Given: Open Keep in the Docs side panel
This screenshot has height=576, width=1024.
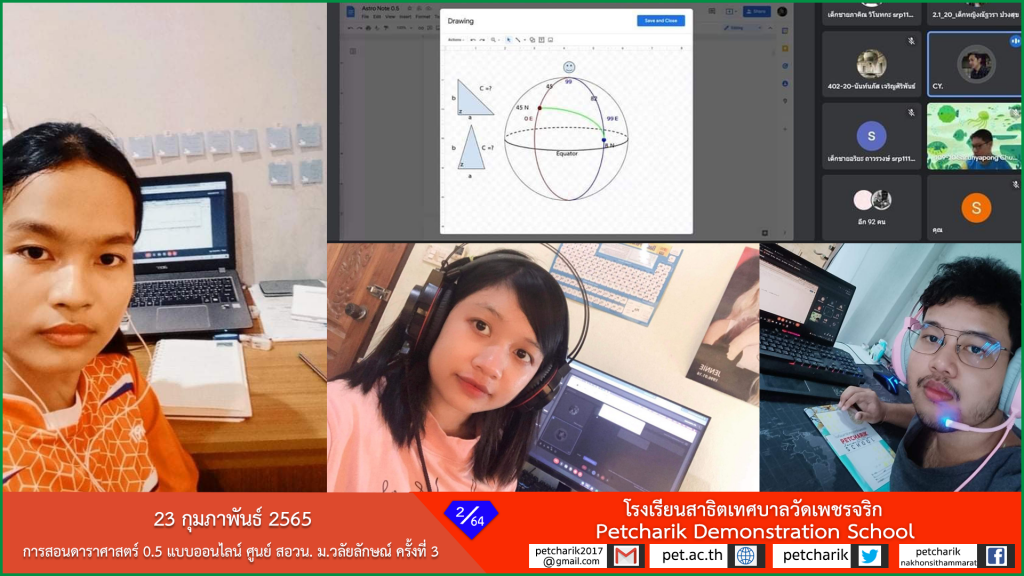Looking at the screenshot, I should 784,48.
